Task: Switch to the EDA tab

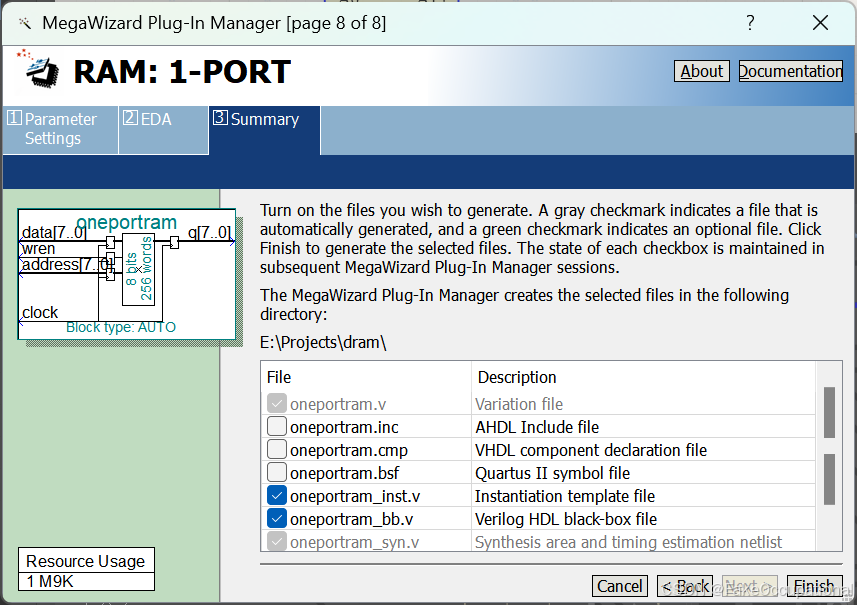Action: tap(163, 130)
